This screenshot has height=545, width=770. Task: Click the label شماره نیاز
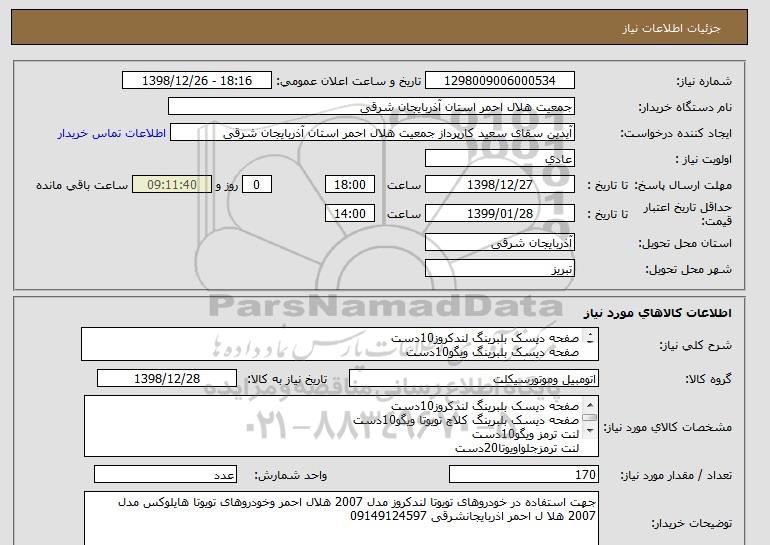click(705, 81)
